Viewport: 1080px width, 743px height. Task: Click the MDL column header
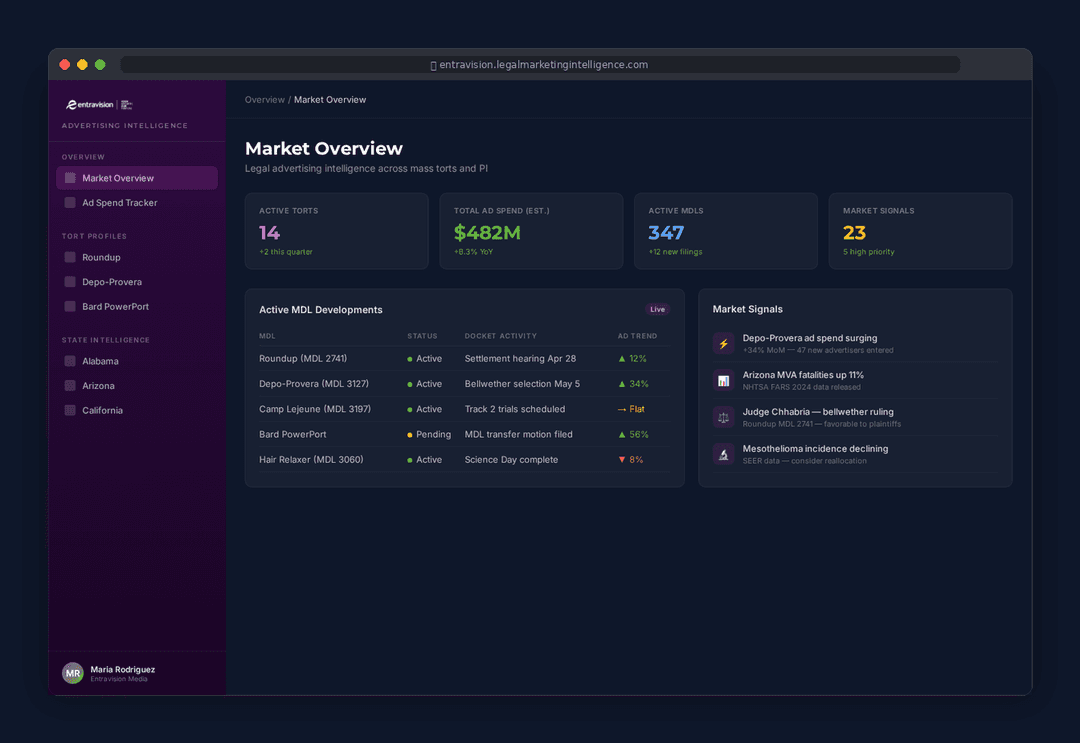[267, 336]
